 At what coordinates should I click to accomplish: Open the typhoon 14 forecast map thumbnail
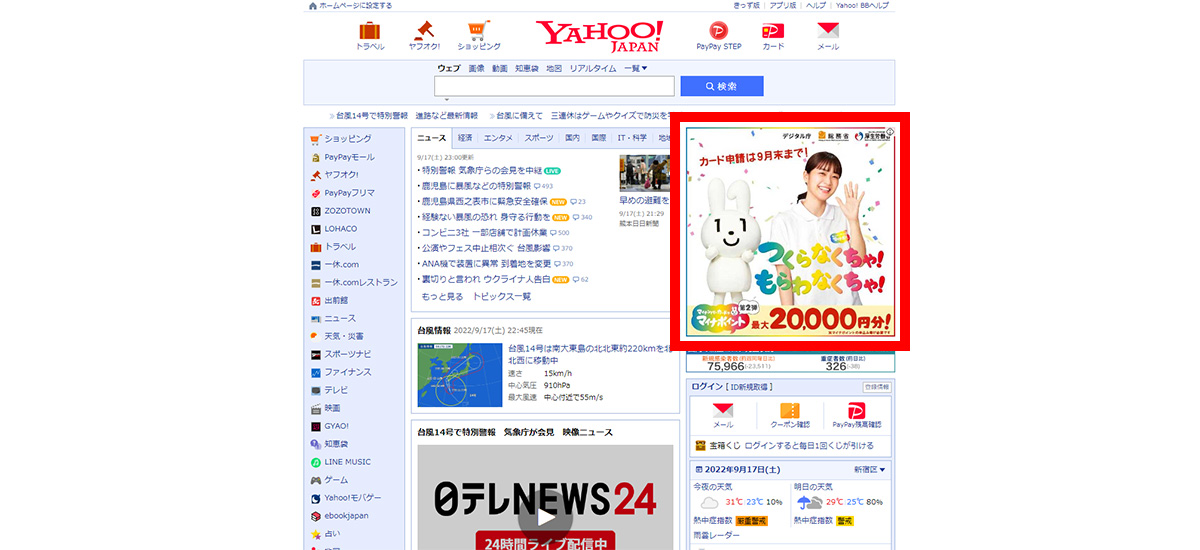click(x=460, y=374)
